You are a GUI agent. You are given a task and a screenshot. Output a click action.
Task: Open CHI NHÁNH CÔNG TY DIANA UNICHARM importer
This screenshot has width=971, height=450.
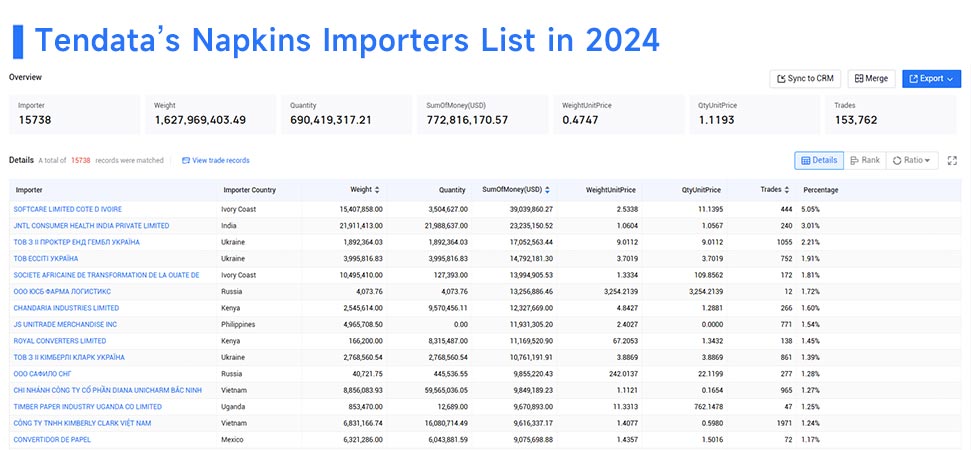(108, 390)
